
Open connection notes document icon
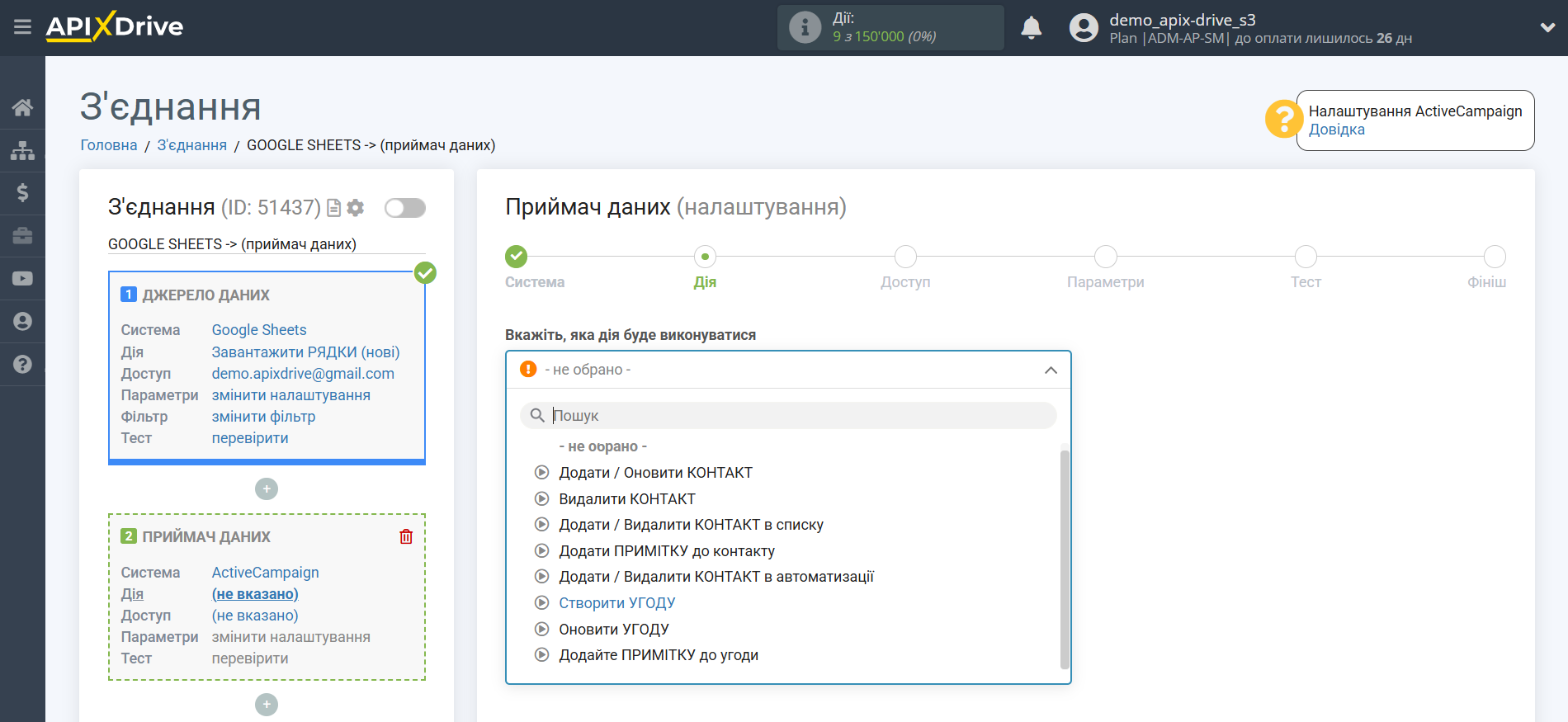pyautogui.click(x=333, y=208)
